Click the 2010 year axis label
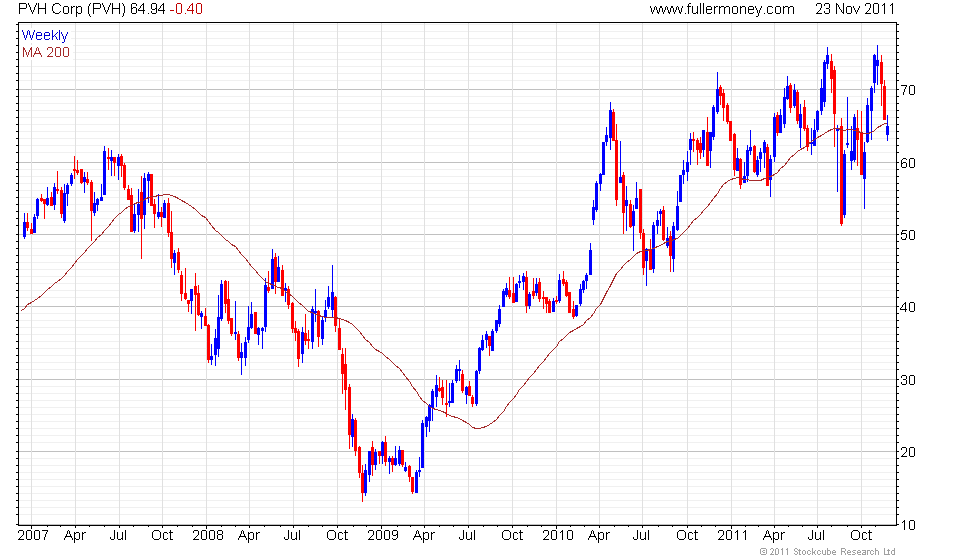 [x=558, y=536]
